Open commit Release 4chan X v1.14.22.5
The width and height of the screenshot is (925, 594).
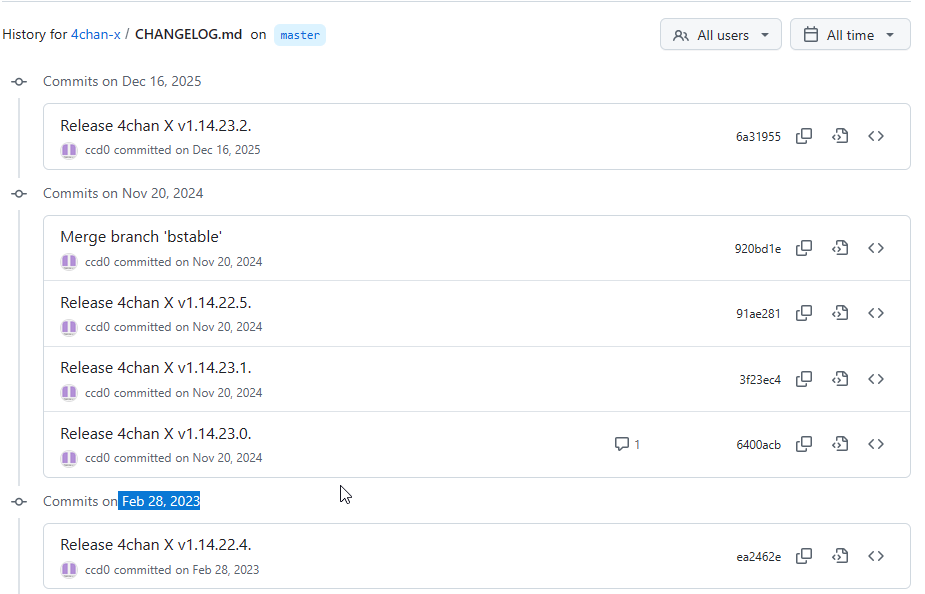click(x=156, y=303)
